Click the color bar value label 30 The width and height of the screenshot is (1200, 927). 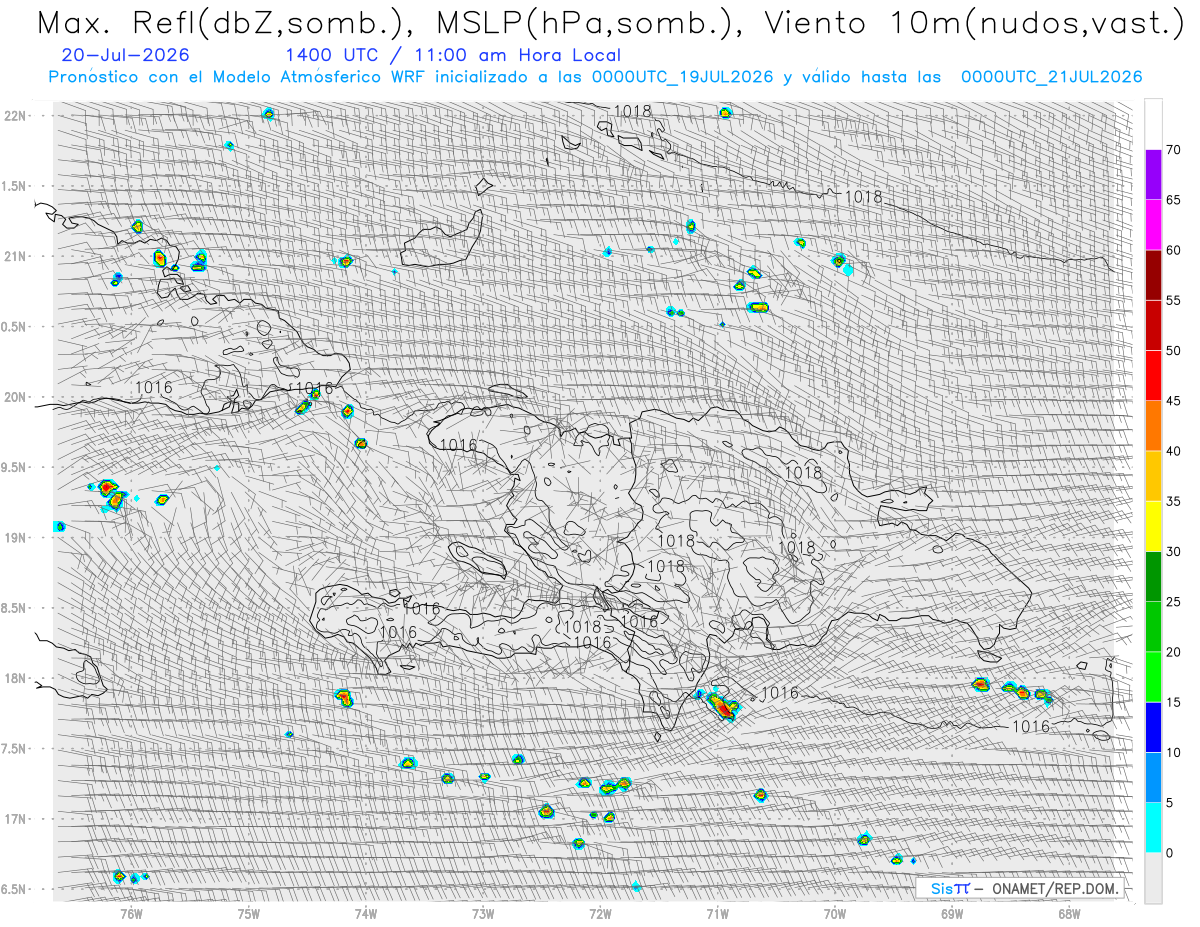click(1173, 551)
